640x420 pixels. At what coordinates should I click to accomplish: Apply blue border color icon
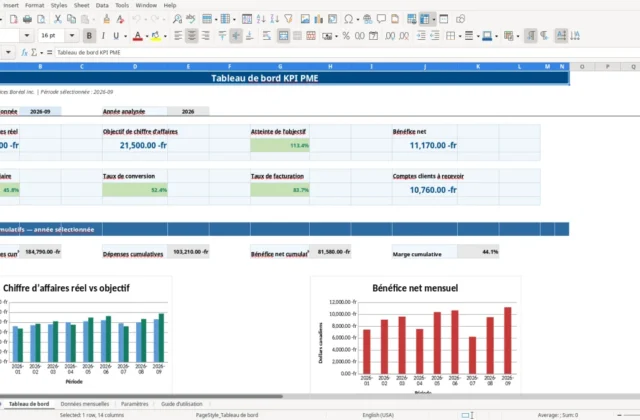click(487, 36)
